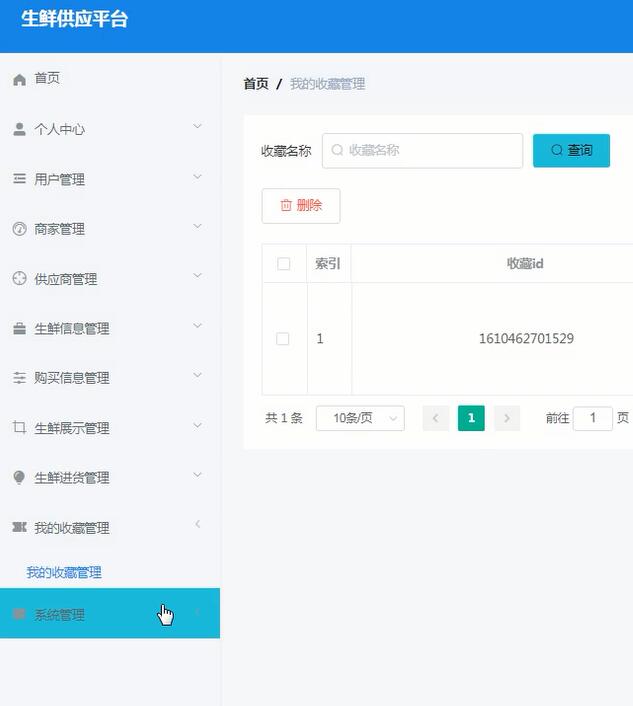Click the 生鲜供应平台 title
This screenshot has width=633, height=706.
click(75, 19)
